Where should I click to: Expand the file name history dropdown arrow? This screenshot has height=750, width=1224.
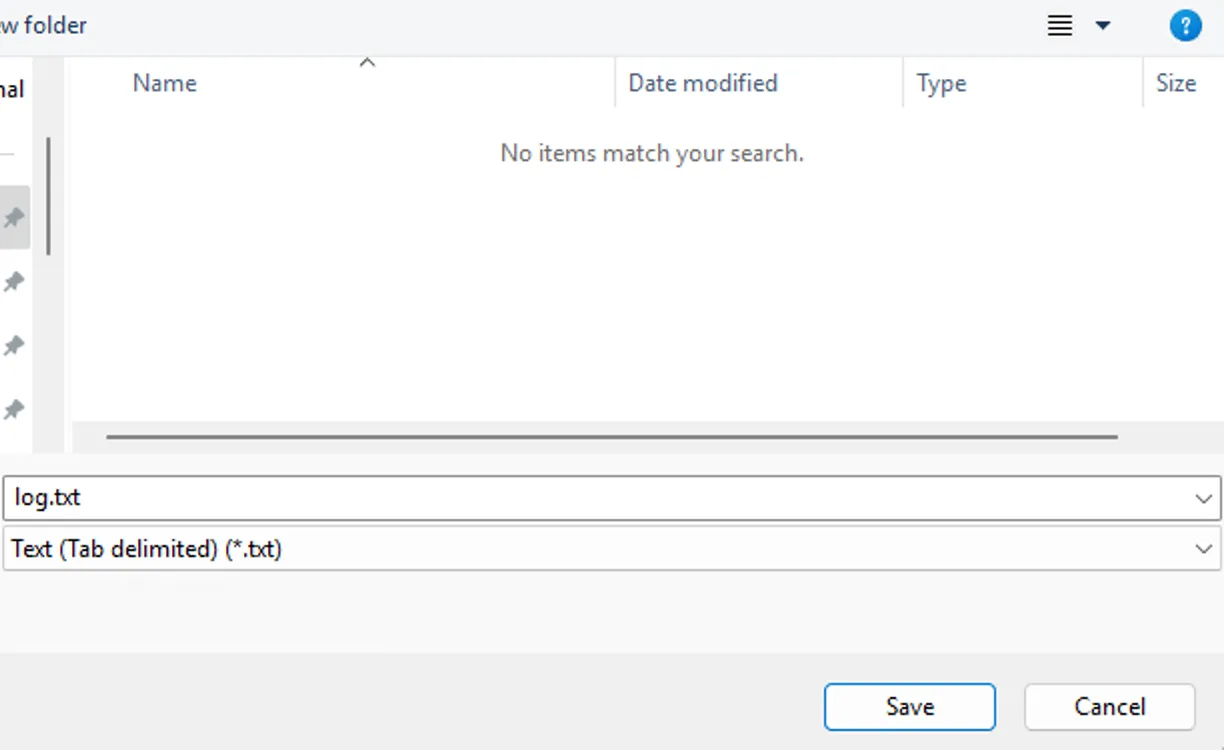pyautogui.click(x=1203, y=498)
